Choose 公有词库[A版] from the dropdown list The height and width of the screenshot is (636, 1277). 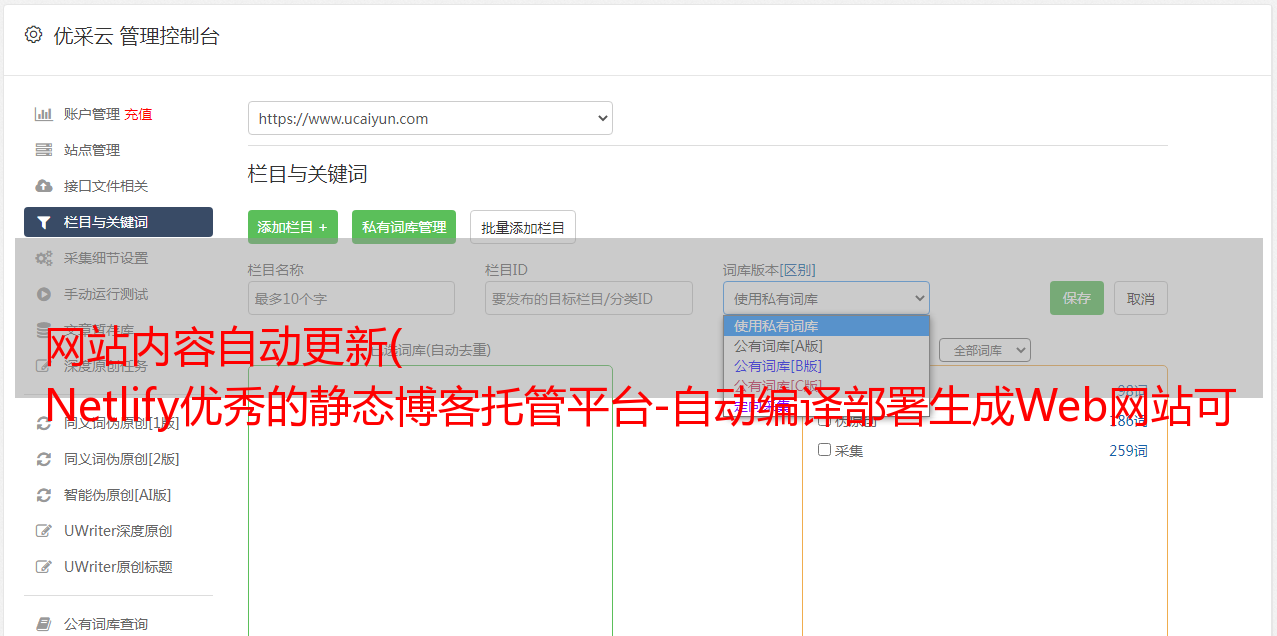tap(826, 346)
